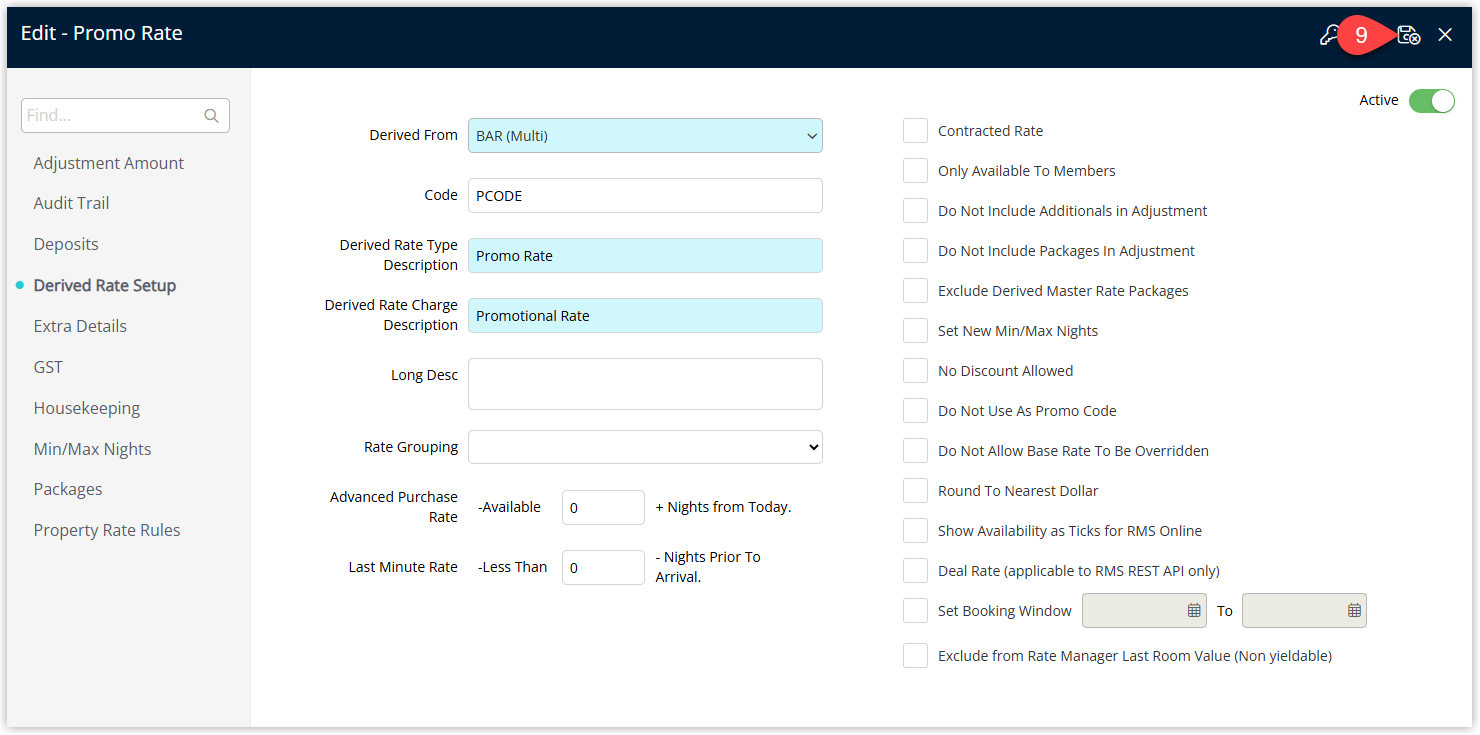Check Do Not Allow Base Rate Overridden
Image resolution: width=1480 pixels, height=735 pixels.
[915, 451]
